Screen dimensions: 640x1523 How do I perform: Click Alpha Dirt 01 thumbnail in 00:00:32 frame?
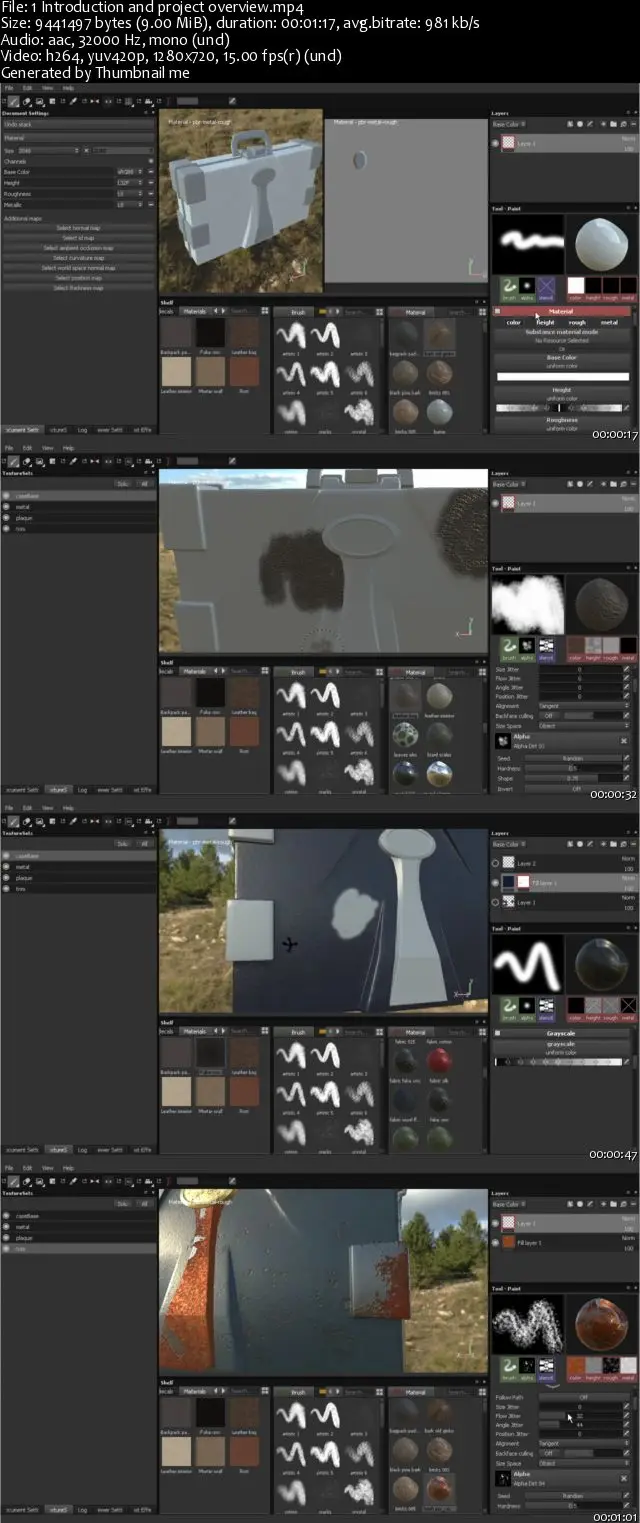[x=503, y=741]
